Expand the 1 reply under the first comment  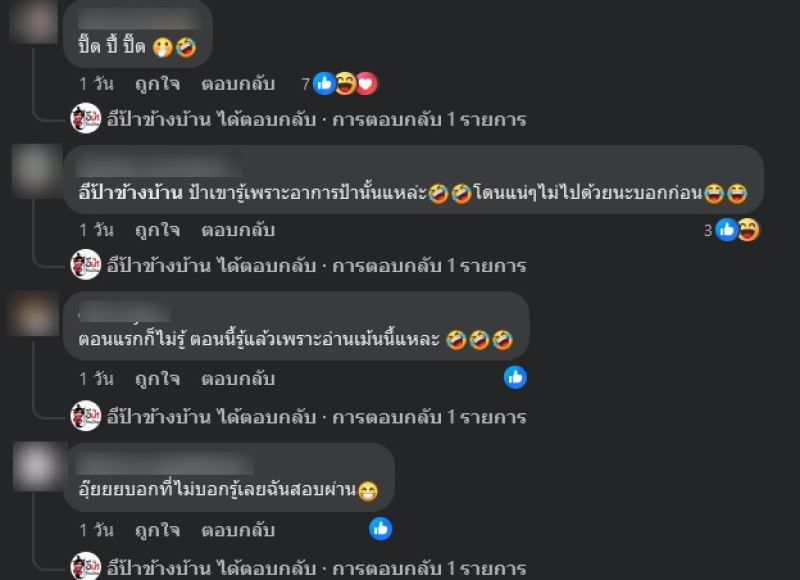(x=316, y=119)
